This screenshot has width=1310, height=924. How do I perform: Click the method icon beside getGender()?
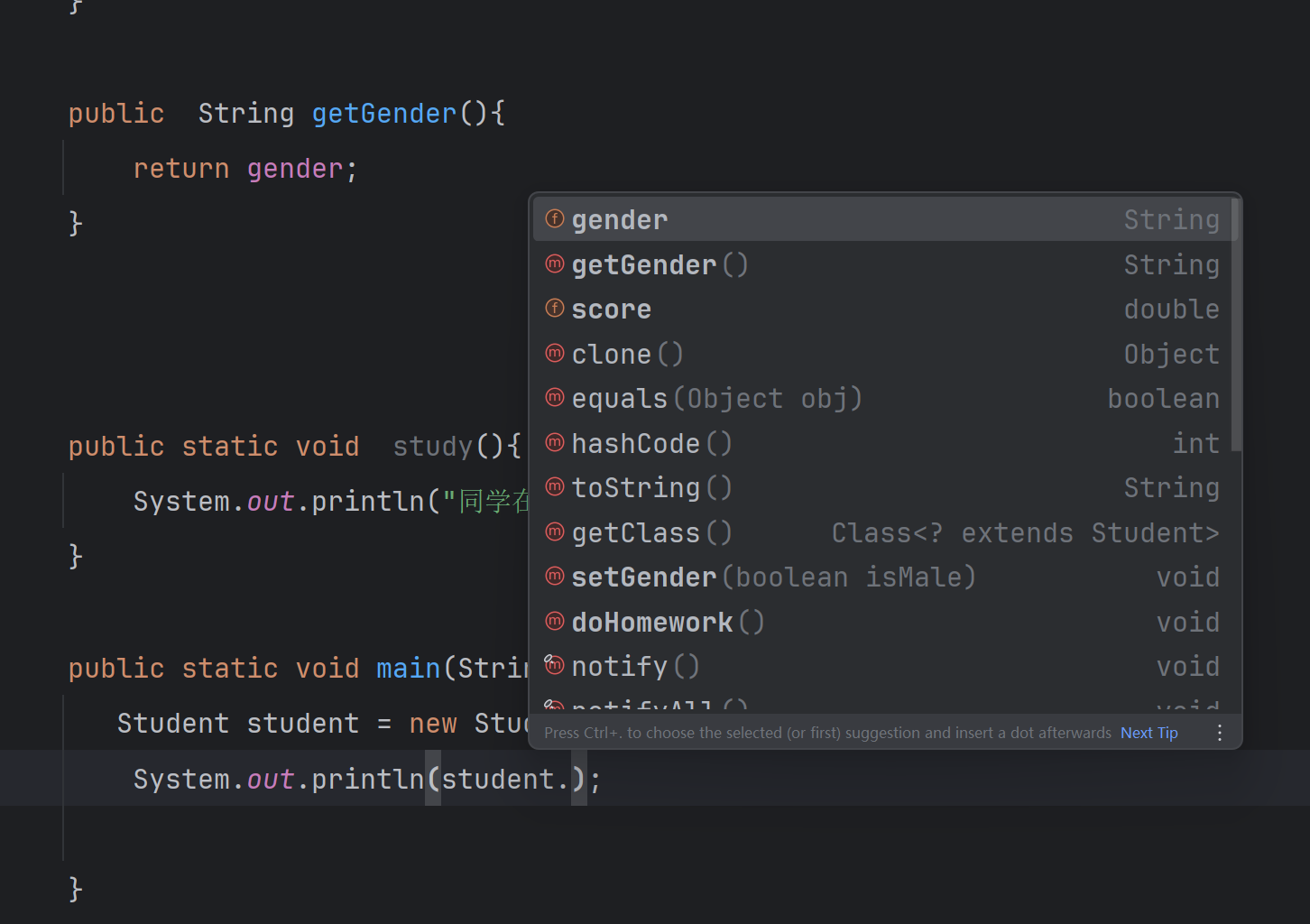(555, 263)
